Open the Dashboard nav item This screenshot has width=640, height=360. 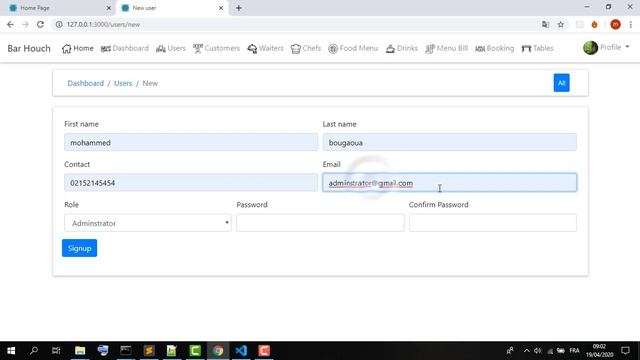tap(124, 48)
